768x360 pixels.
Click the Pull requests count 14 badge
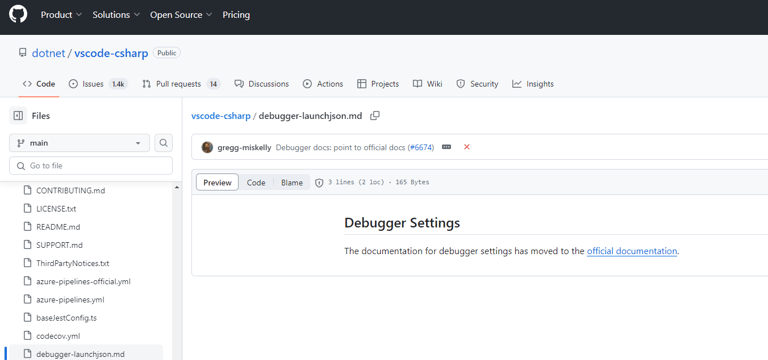(213, 84)
